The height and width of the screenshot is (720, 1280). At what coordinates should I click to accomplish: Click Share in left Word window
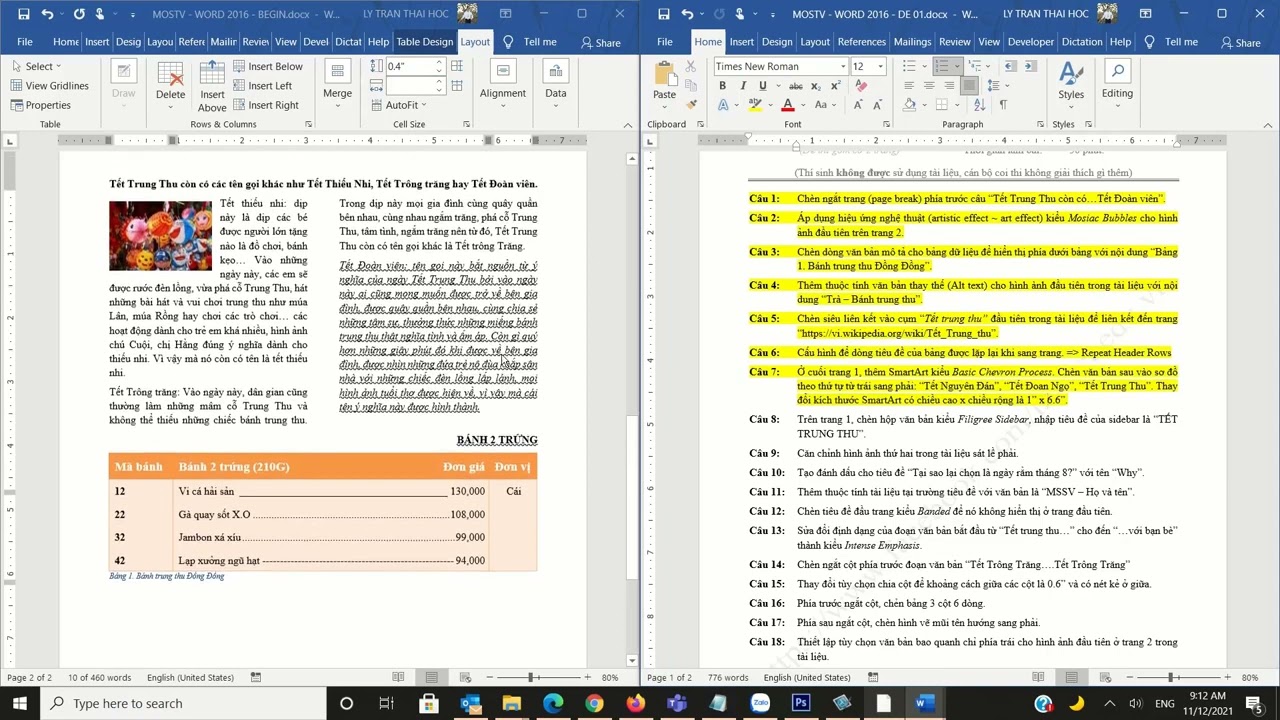tap(600, 42)
